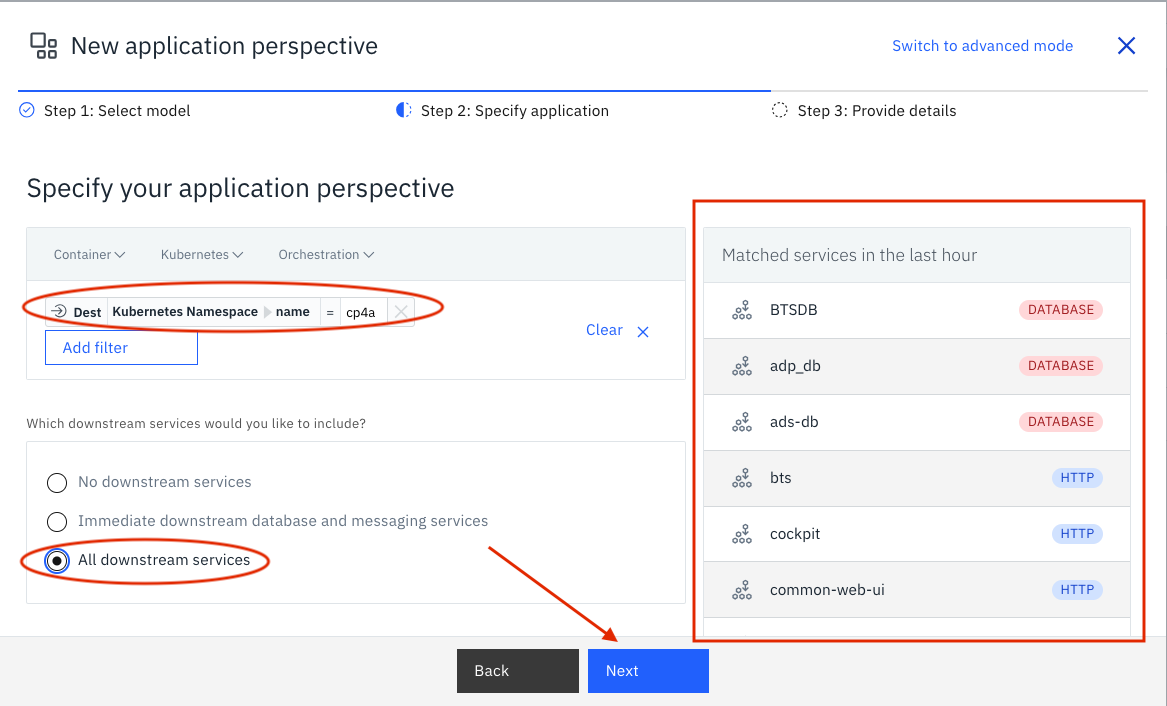Select Immediate downstream database and messaging services
The width and height of the screenshot is (1167, 706).
tap(57, 522)
